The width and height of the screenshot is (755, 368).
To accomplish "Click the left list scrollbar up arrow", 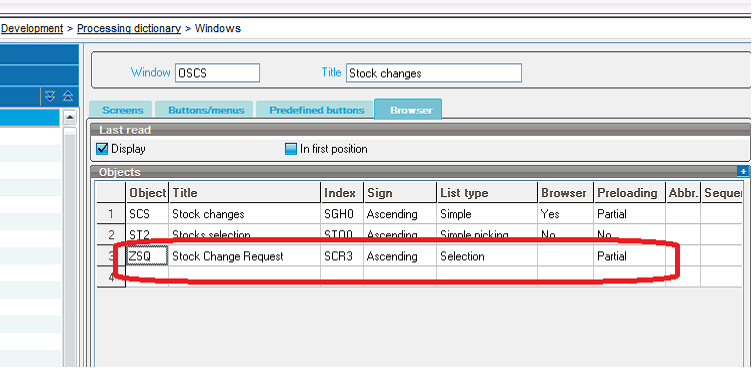I will click(70, 118).
